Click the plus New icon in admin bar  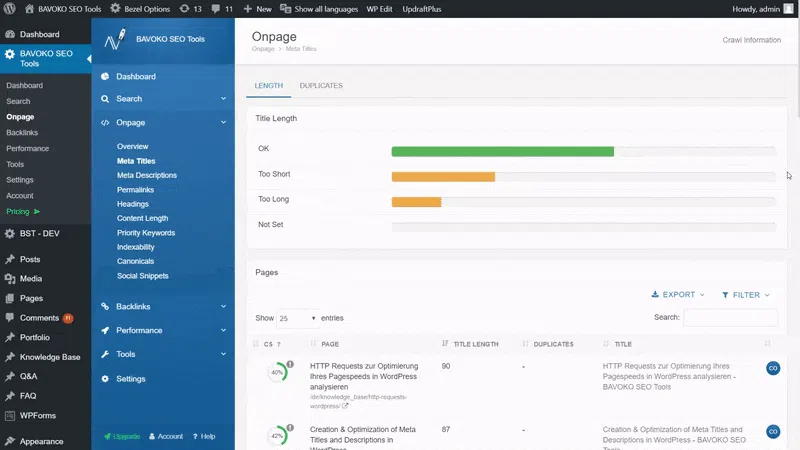point(248,9)
